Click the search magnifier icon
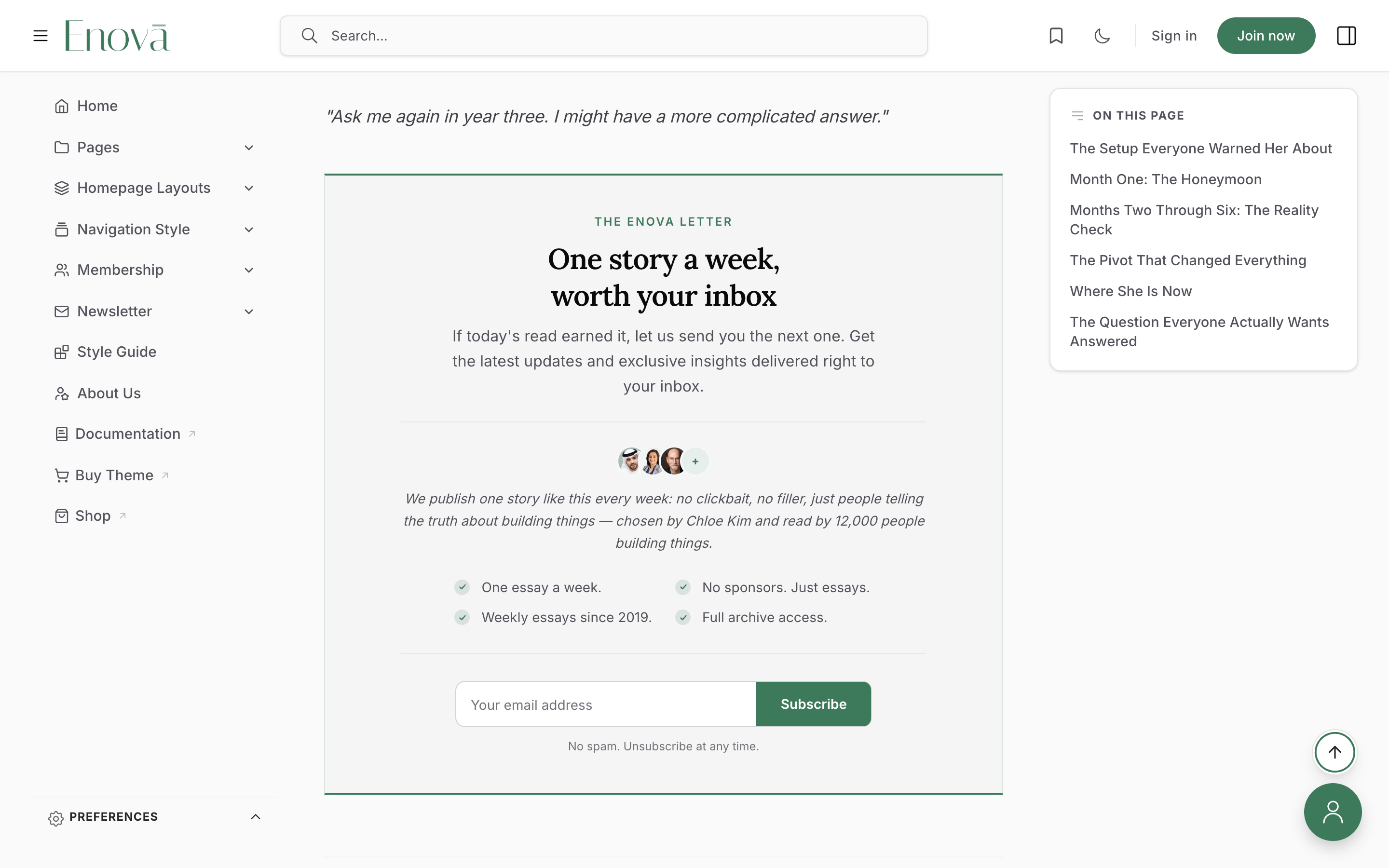The image size is (1389, 868). pyautogui.click(x=309, y=36)
